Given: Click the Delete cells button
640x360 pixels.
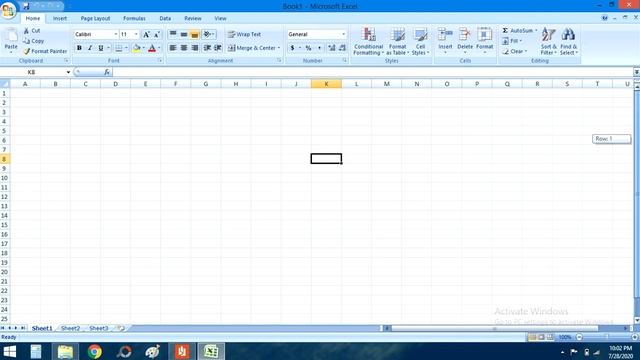Looking at the screenshot, I should pos(464,40).
